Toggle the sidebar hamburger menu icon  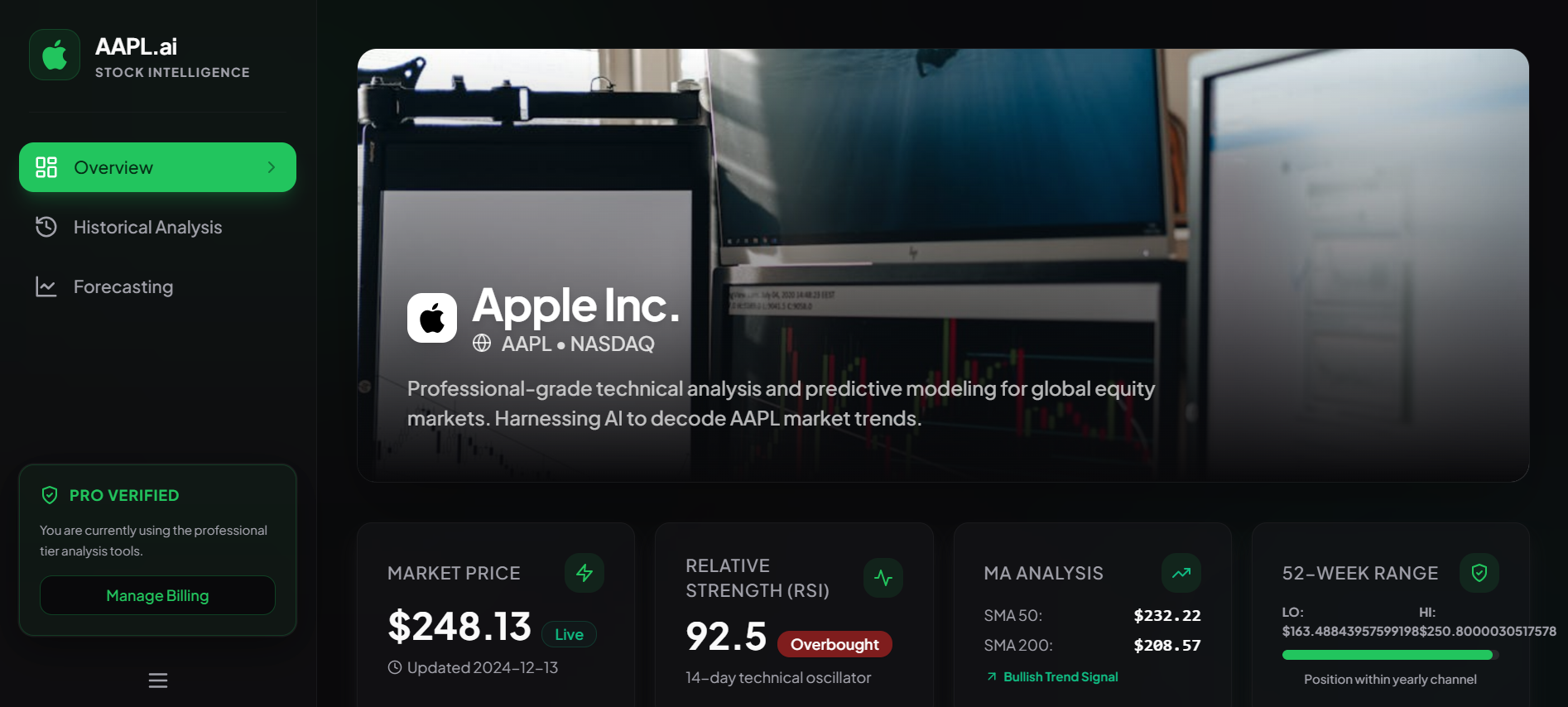pos(158,681)
